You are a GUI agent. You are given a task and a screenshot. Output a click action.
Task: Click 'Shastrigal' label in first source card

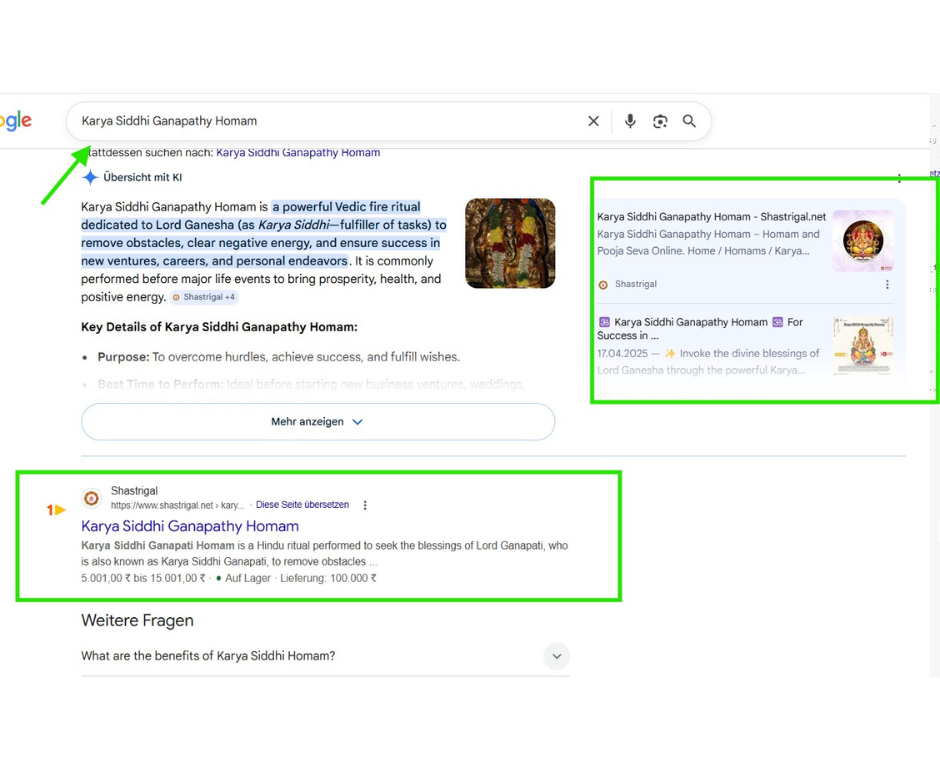(x=635, y=284)
